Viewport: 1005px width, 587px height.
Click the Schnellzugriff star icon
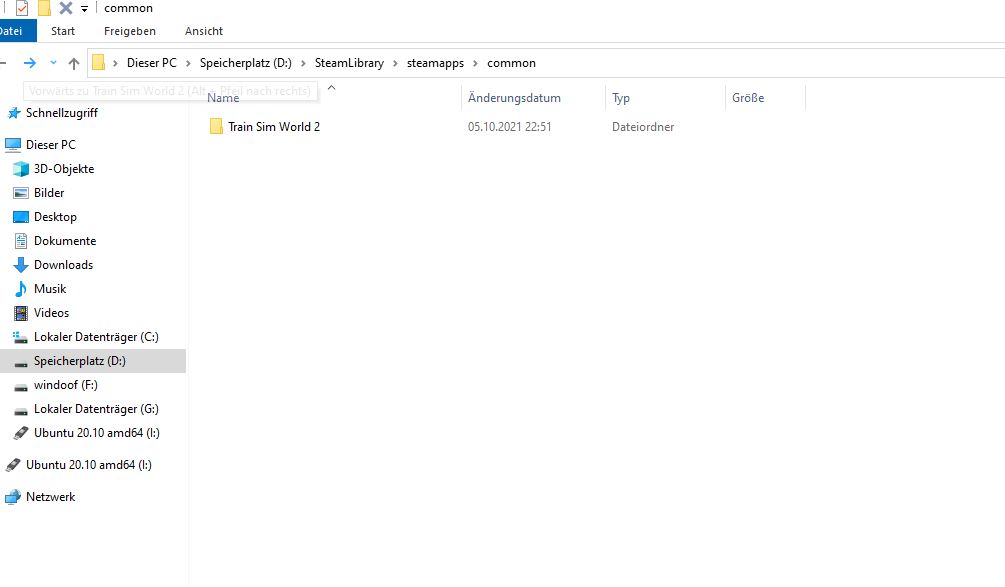[13, 113]
